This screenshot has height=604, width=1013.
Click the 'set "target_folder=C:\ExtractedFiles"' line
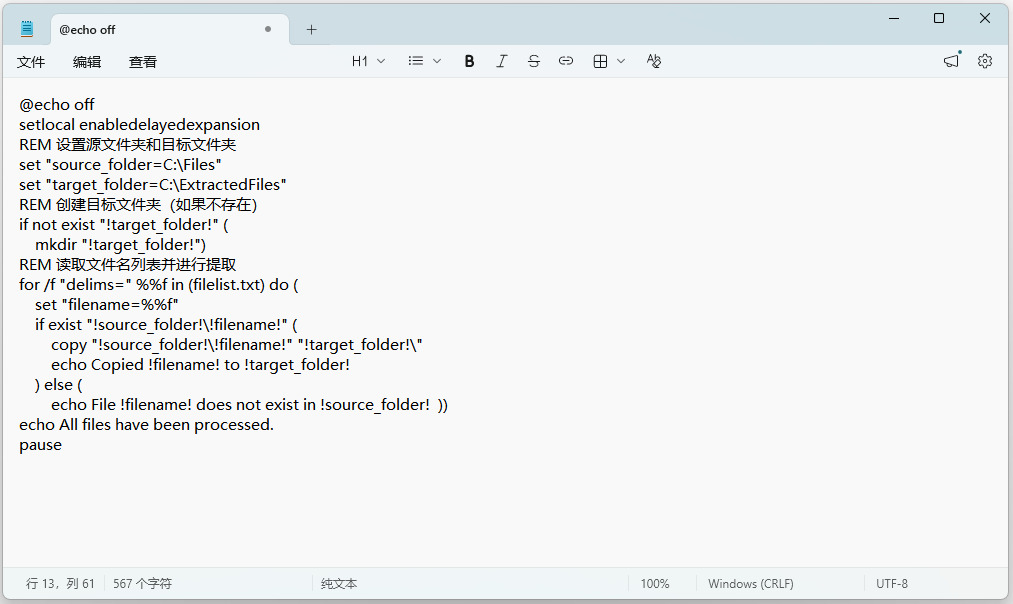[x=152, y=185]
